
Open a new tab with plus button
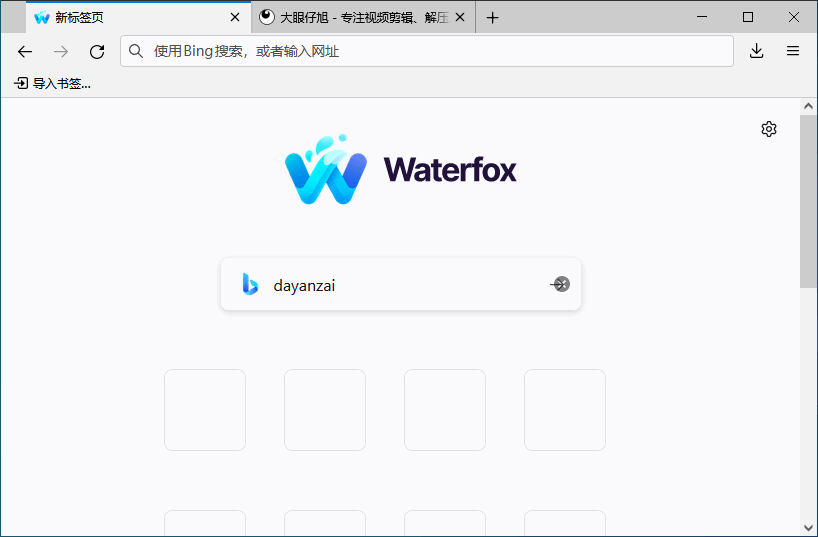click(x=492, y=18)
